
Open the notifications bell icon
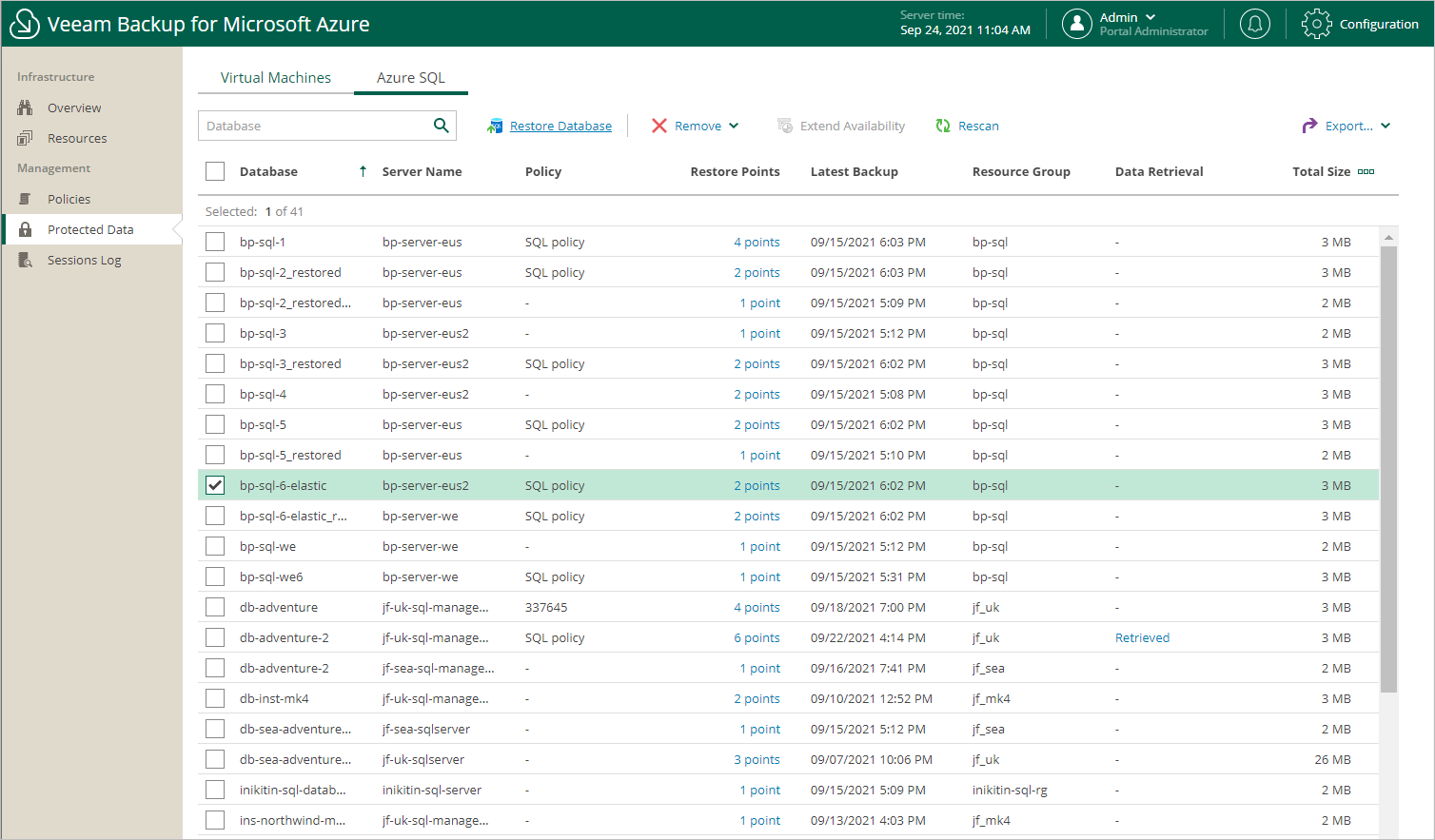(1255, 24)
